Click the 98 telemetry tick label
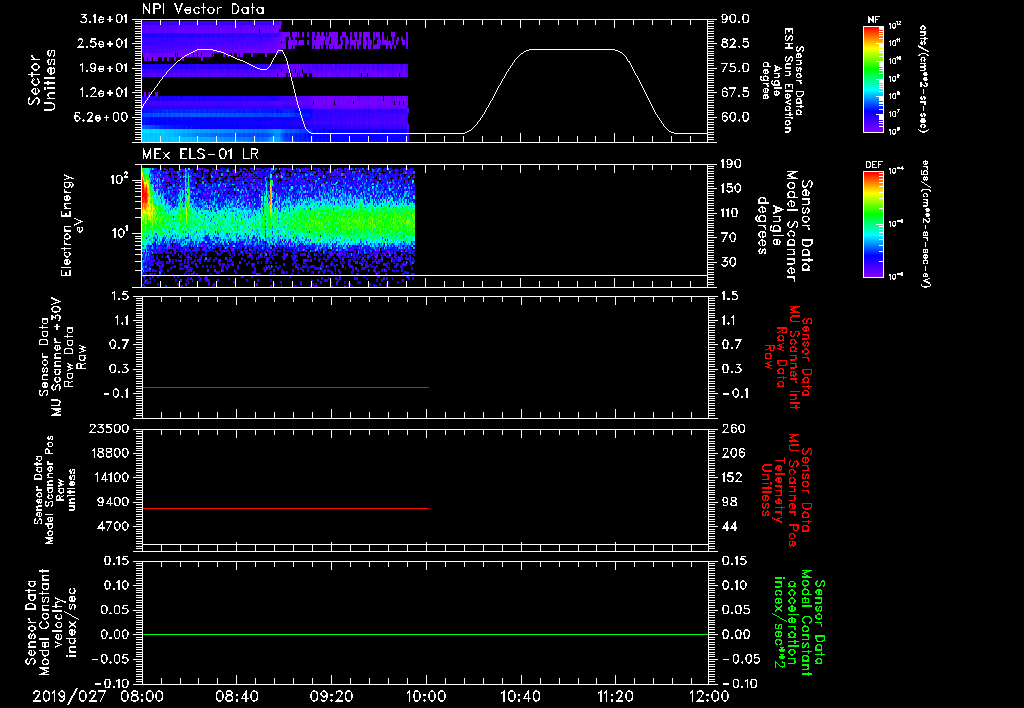This screenshot has width=1024, height=708. [729, 502]
